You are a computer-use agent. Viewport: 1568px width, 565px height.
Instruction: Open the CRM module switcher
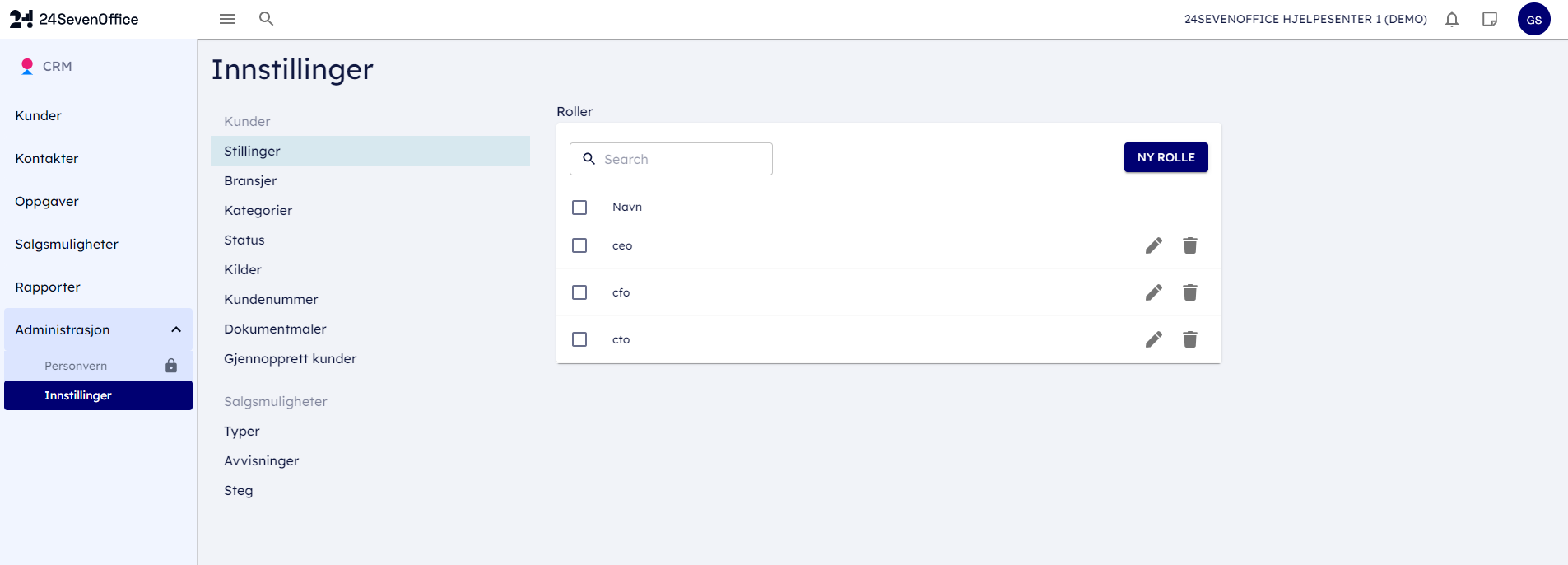click(47, 66)
